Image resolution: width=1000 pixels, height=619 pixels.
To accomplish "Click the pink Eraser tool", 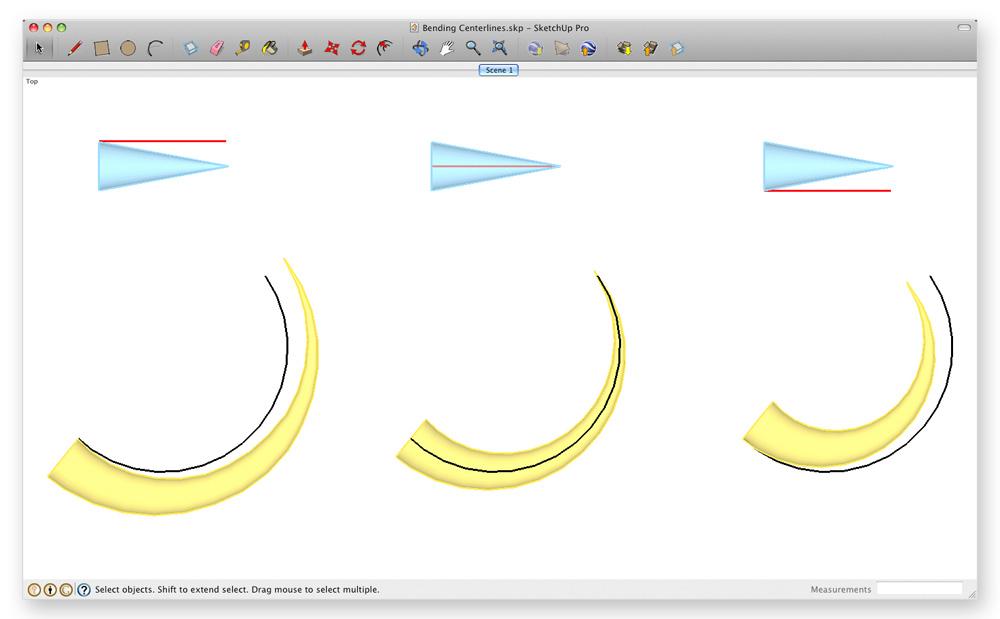I will (217, 48).
